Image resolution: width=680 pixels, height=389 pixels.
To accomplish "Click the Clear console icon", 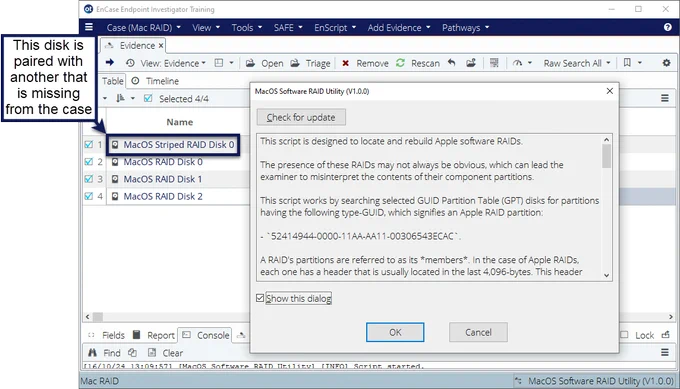I will coord(152,353).
